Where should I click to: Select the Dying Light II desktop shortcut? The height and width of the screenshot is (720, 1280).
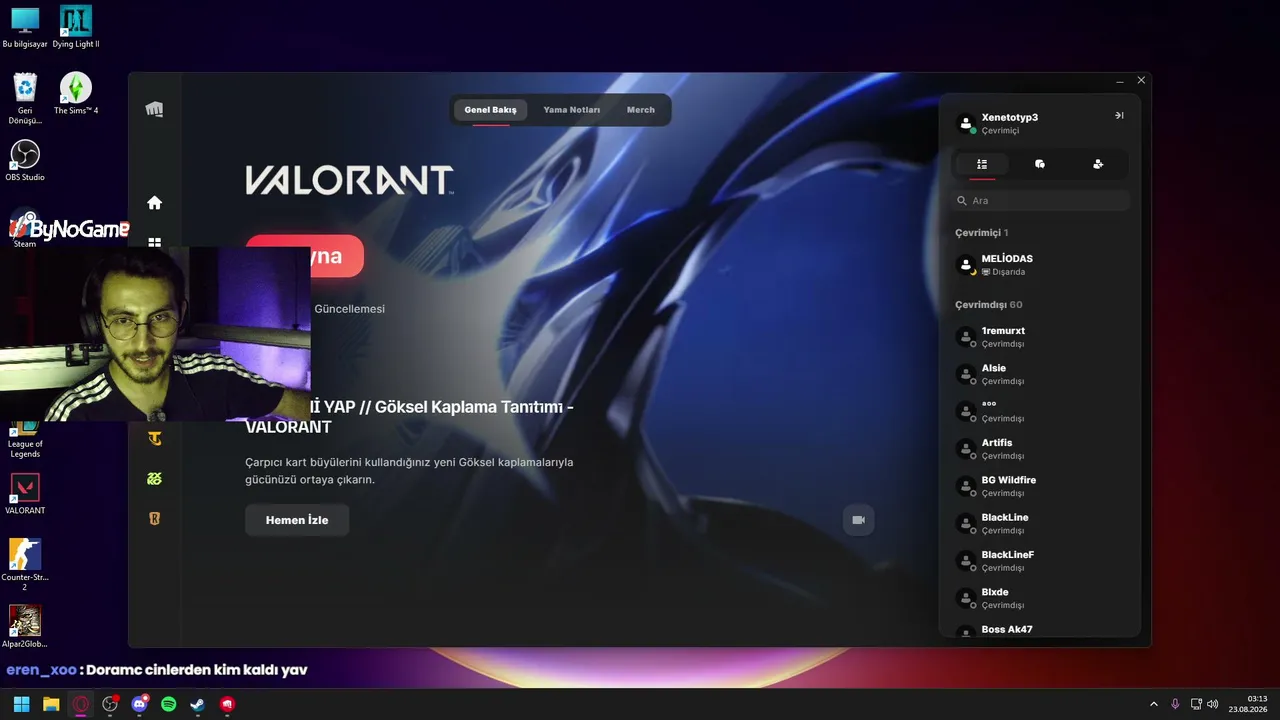[76, 27]
